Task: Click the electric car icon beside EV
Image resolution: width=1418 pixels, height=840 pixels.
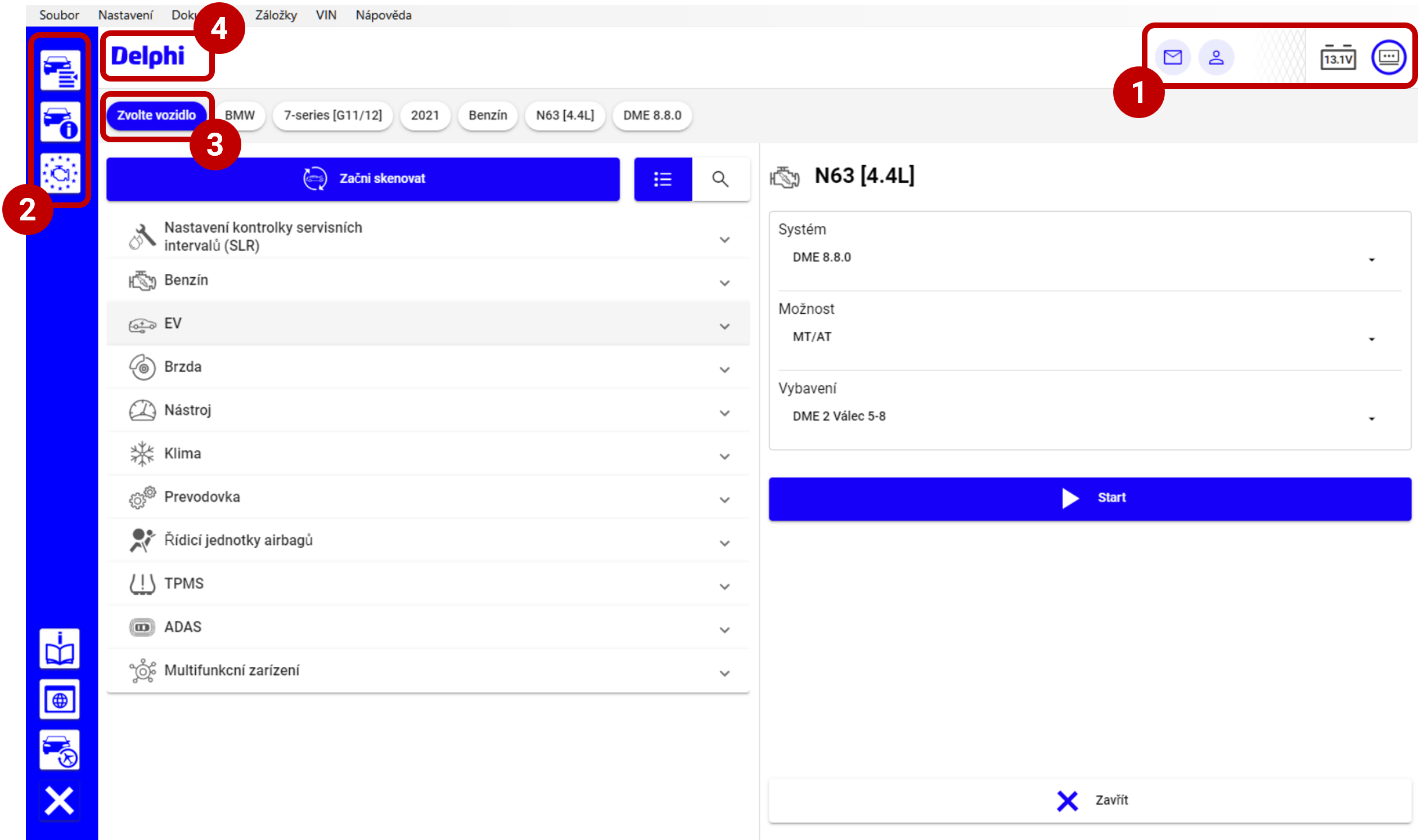Action: coord(142,324)
